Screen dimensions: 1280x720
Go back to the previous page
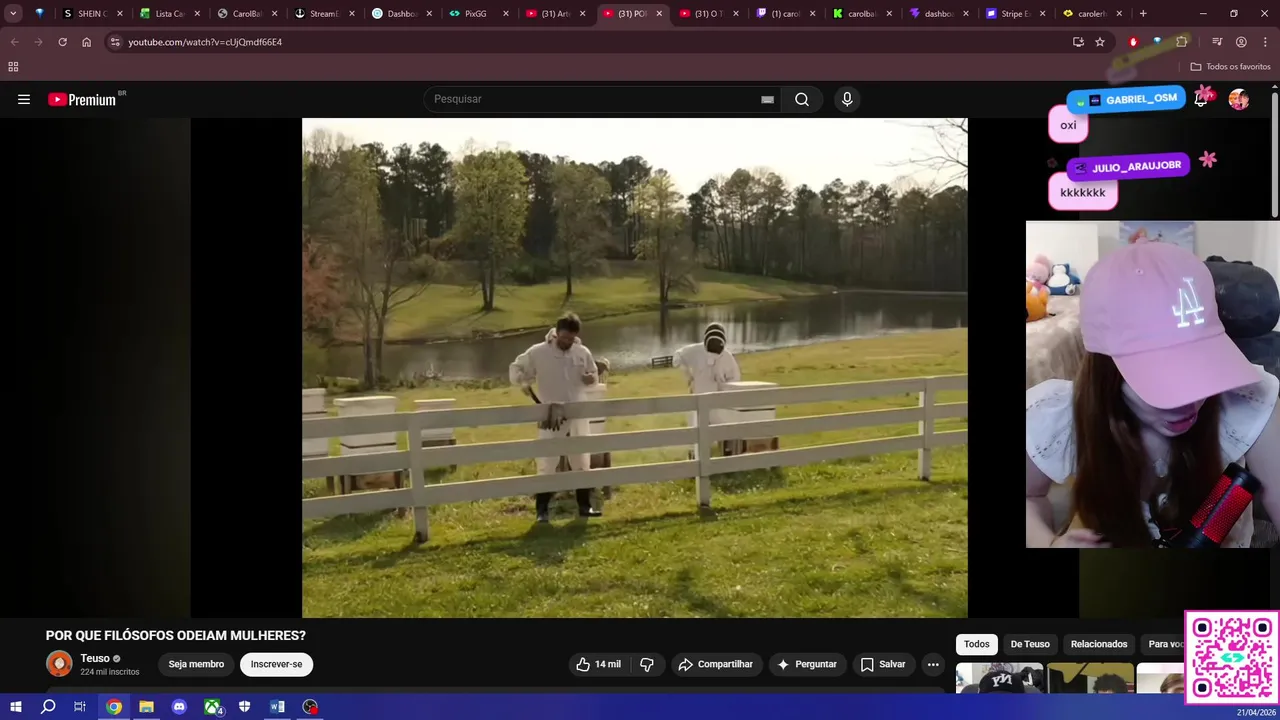[x=14, y=42]
